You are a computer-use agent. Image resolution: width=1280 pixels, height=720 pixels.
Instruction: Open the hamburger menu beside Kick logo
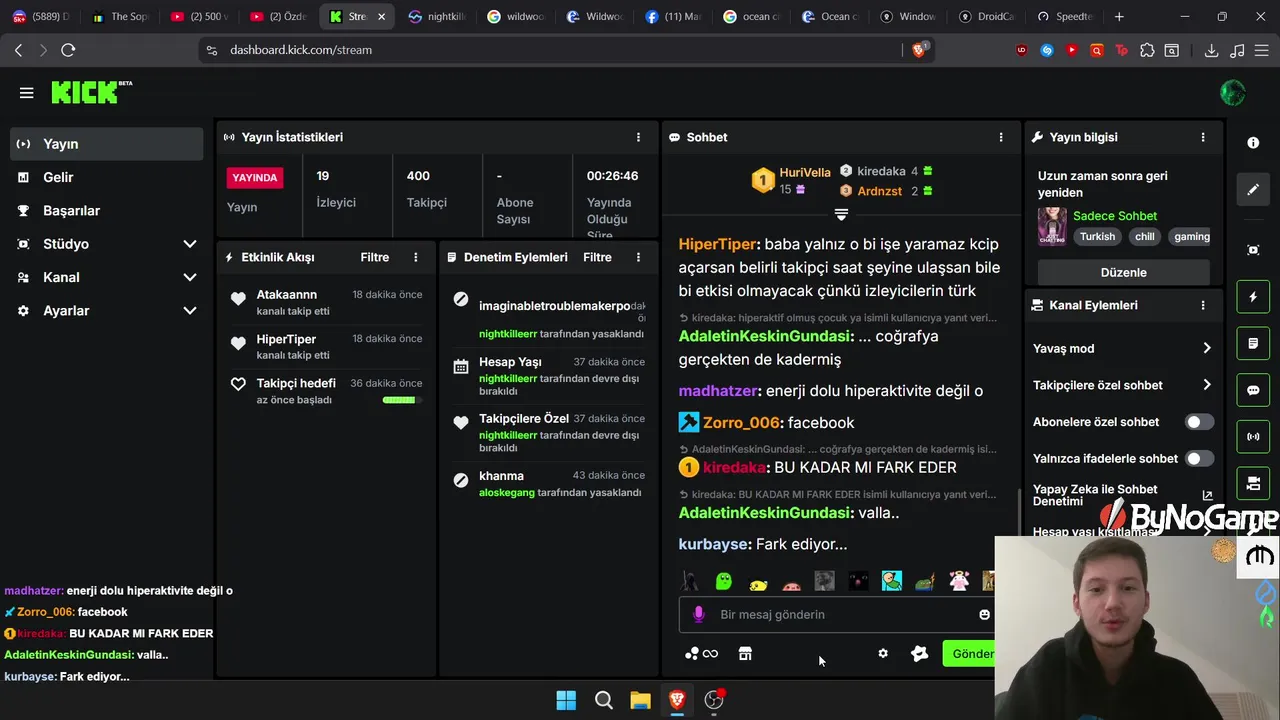(x=26, y=93)
